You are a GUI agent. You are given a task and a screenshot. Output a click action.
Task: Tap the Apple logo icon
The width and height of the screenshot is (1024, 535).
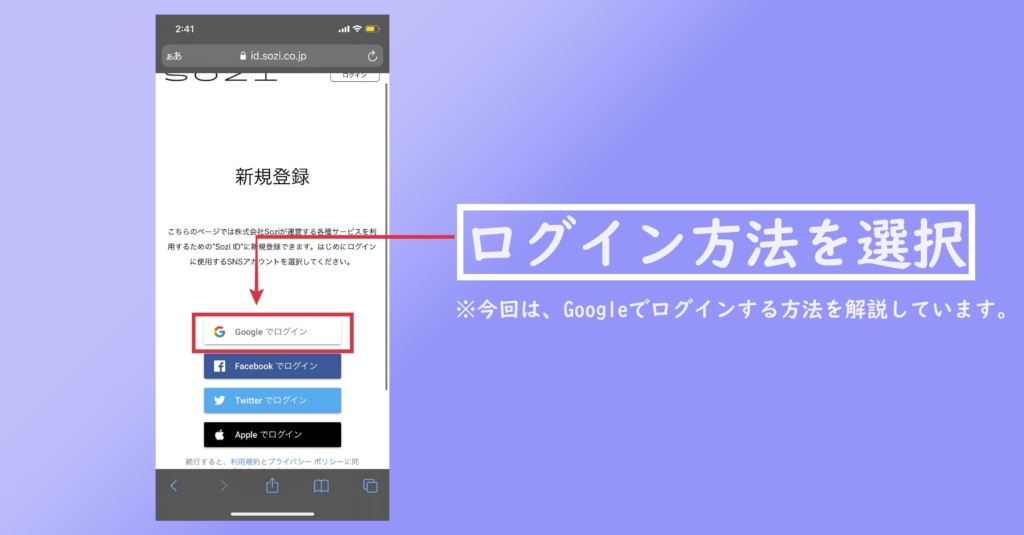point(219,434)
